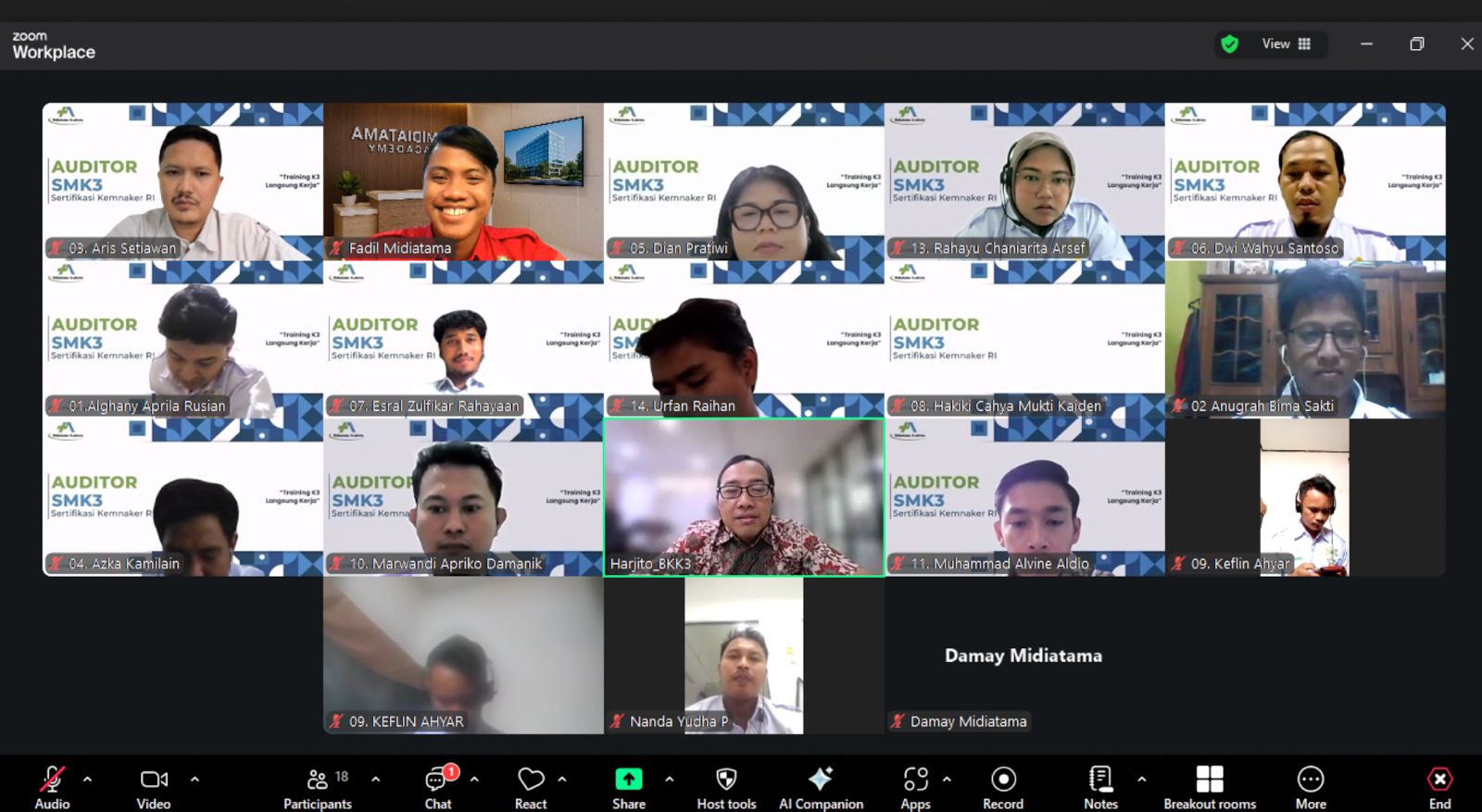The image size is (1482, 812).
Task: Open the Apps menu
Action: click(915, 787)
